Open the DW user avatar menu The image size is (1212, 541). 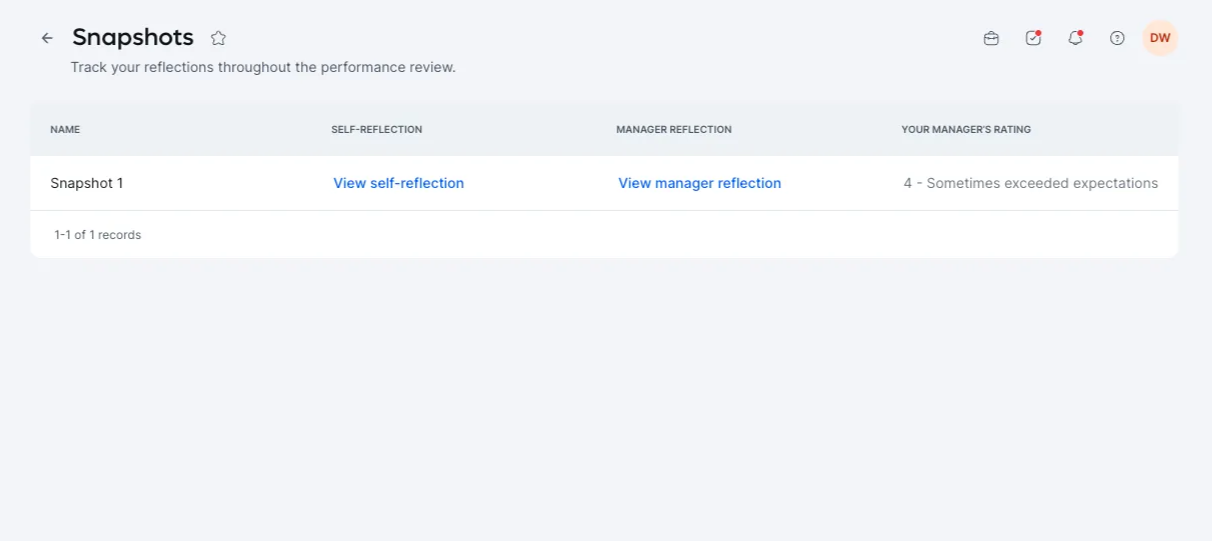[x=1160, y=38]
